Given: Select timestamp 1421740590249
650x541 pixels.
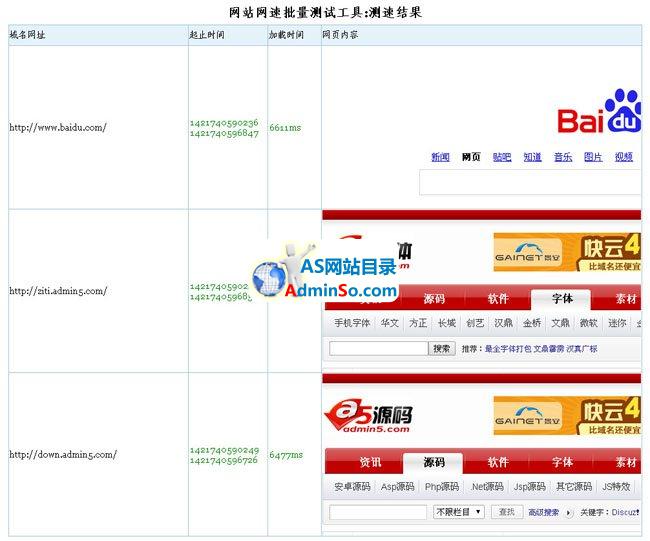Looking at the screenshot, I should [x=224, y=450].
